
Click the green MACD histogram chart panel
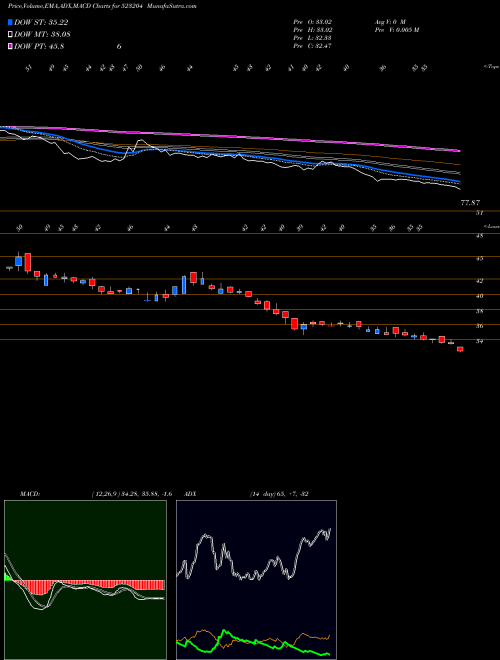coord(85,580)
